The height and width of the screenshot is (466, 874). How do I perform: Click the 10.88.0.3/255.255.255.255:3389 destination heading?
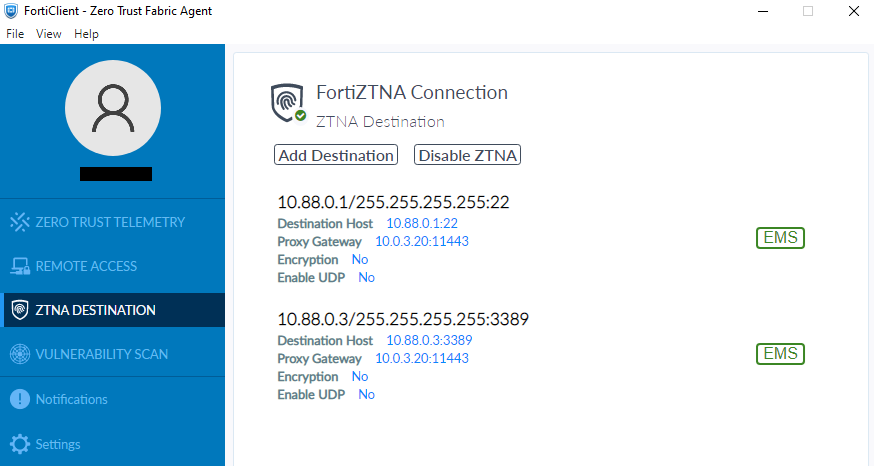[403, 319]
